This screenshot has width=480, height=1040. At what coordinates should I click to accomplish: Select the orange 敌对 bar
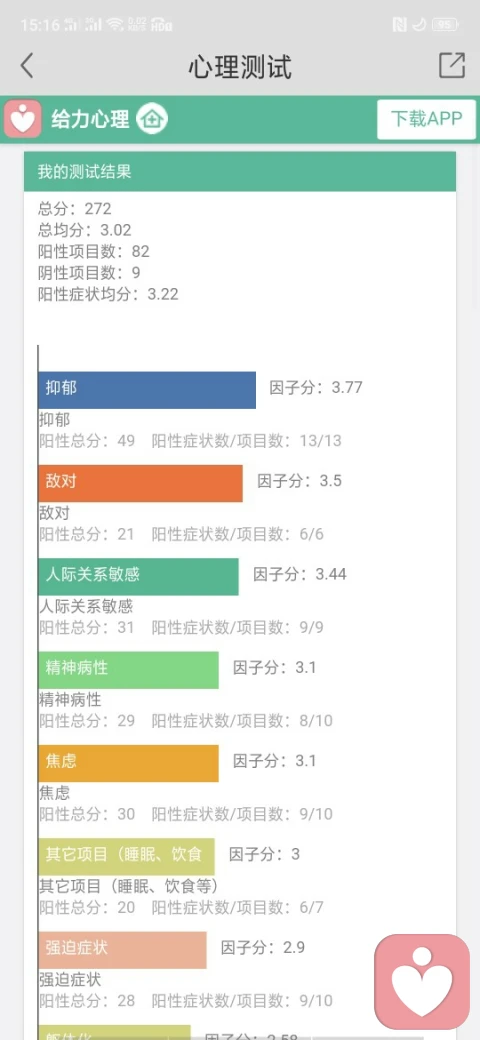[141, 484]
